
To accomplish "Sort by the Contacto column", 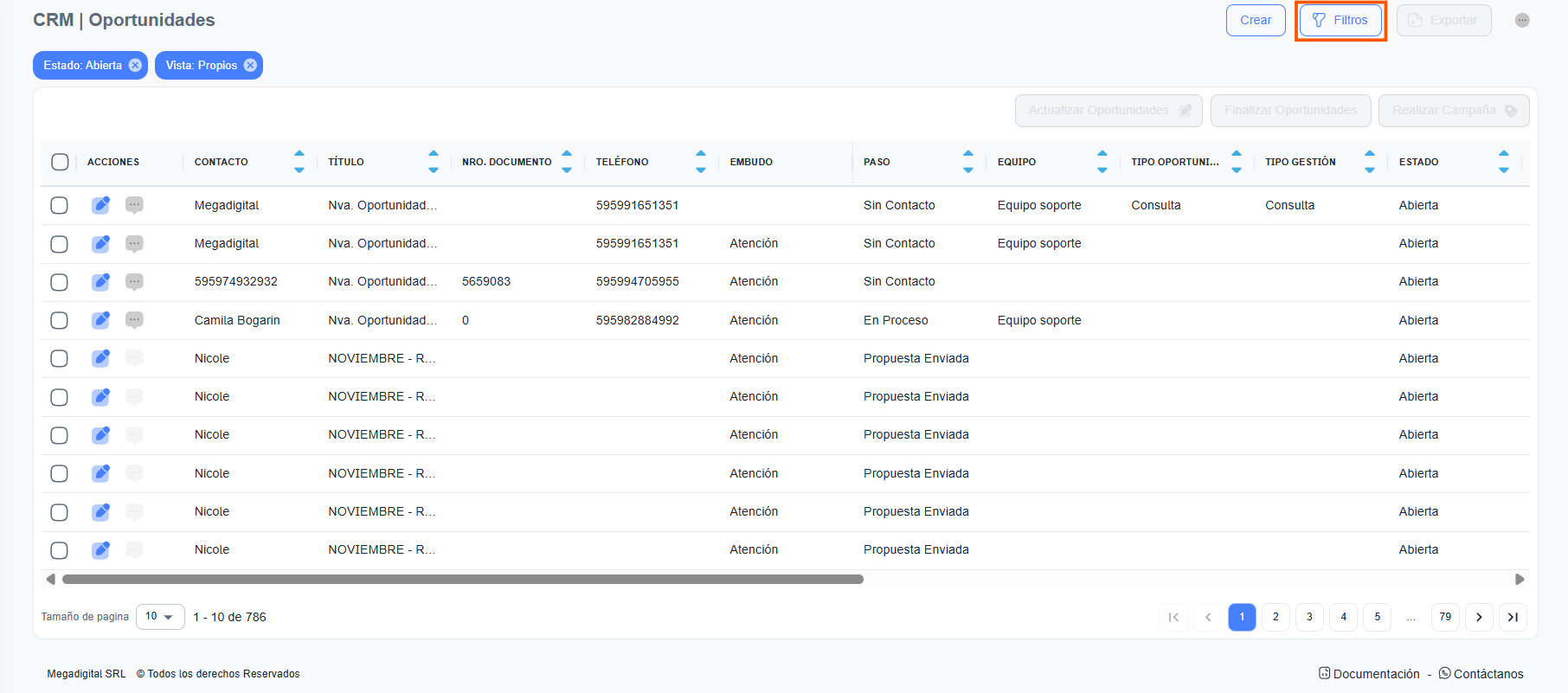I will click(299, 162).
